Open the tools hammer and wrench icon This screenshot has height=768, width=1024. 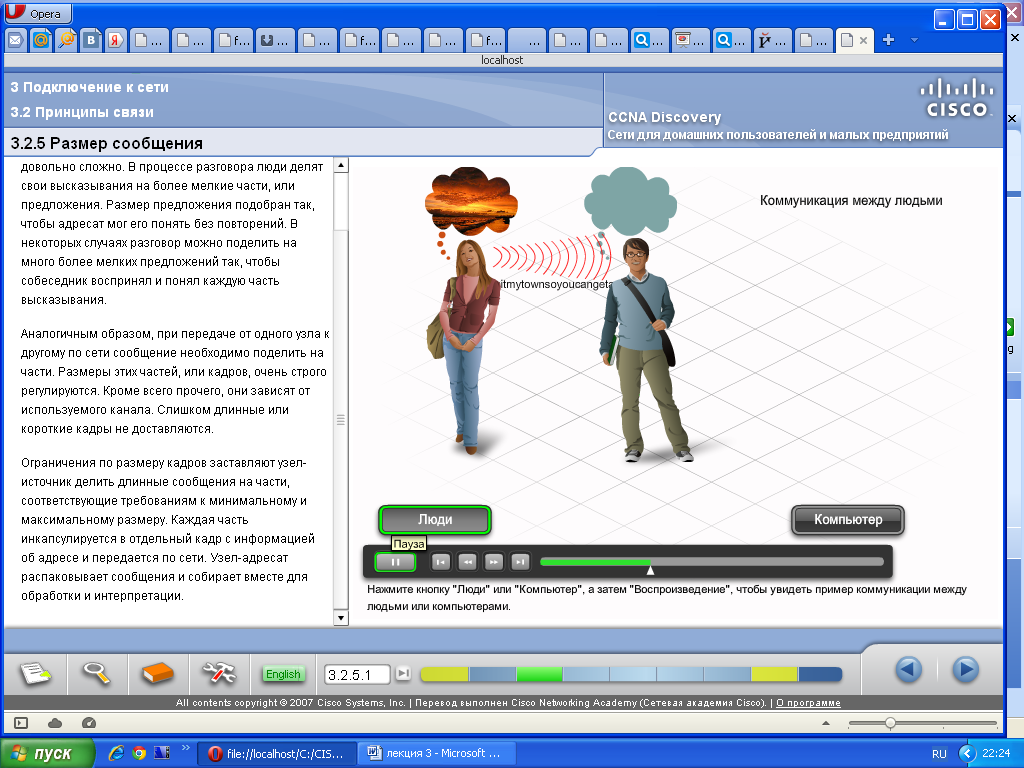point(219,673)
